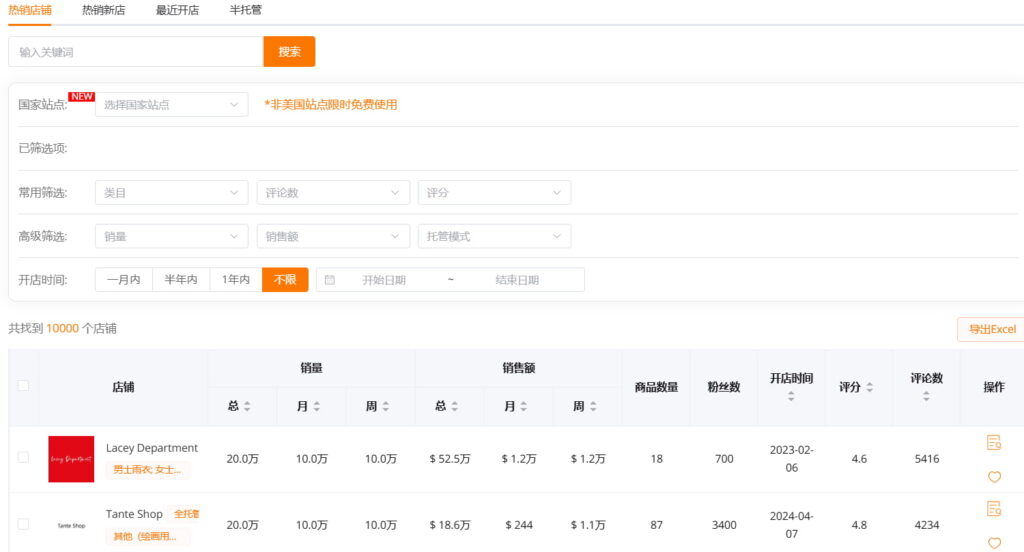The height and width of the screenshot is (552, 1024).
Task: Toggle the select-all stores checkbox
Action: (x=24, y=385)
